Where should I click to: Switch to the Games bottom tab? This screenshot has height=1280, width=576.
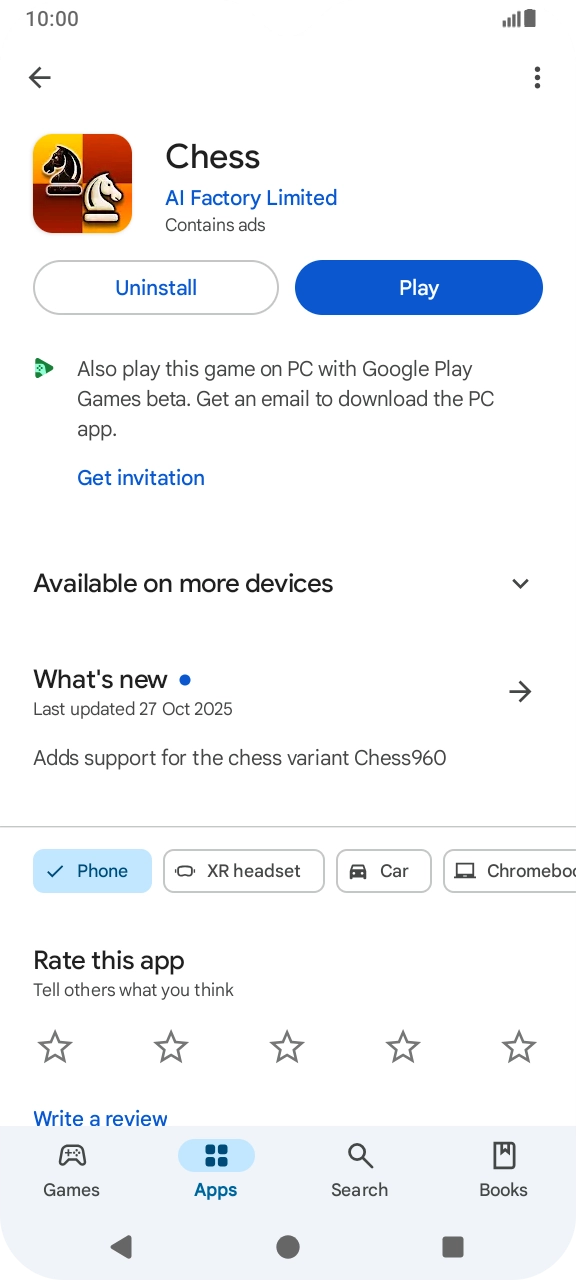[71, 1168]
